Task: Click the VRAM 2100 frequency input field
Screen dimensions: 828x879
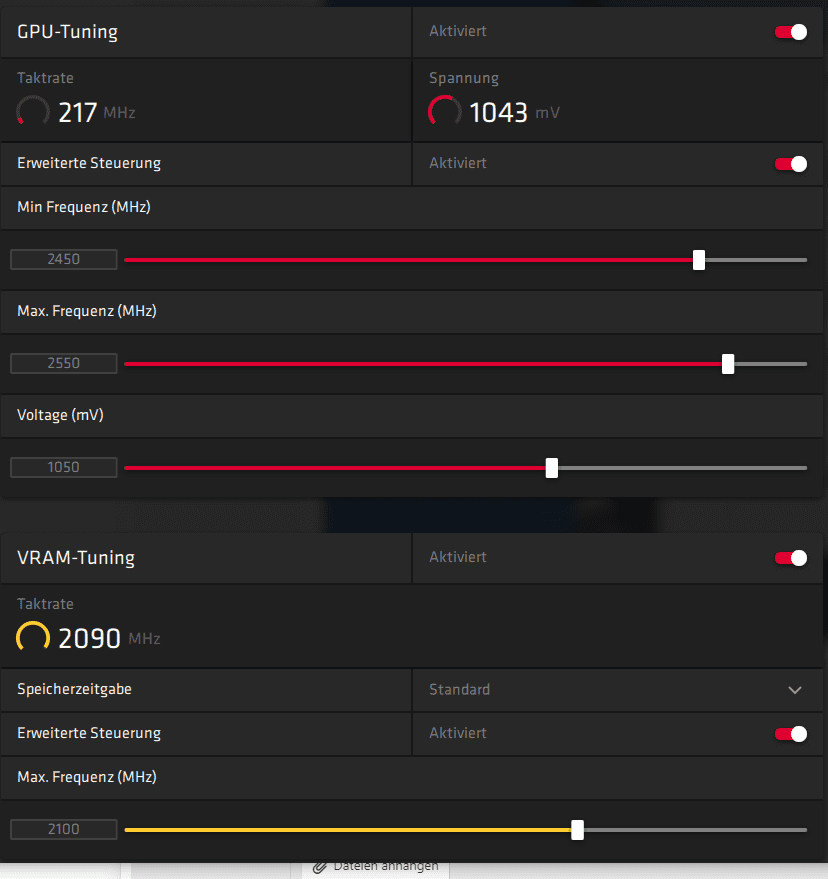Action: click(64, 829)
